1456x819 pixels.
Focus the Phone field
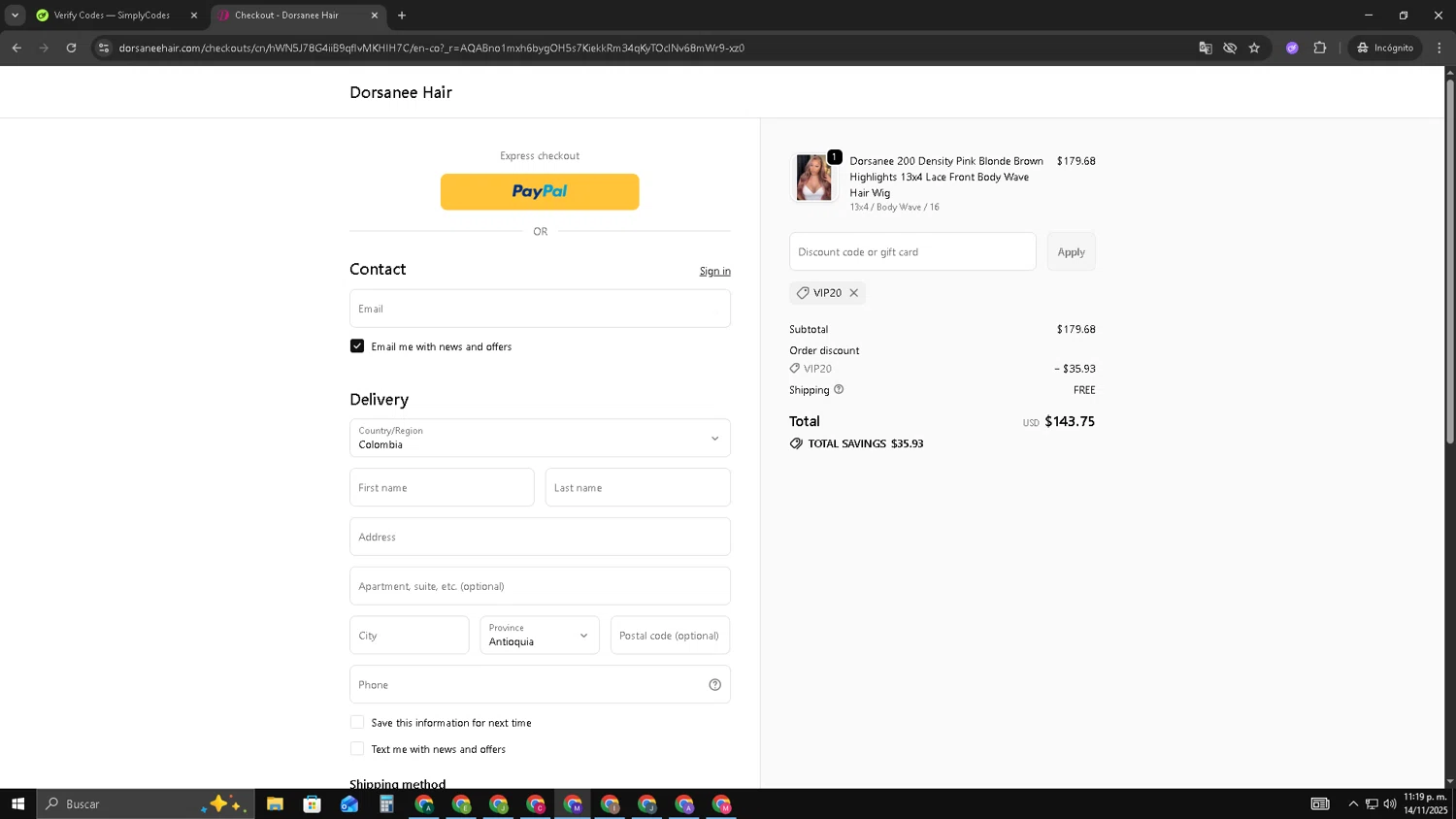540,685
